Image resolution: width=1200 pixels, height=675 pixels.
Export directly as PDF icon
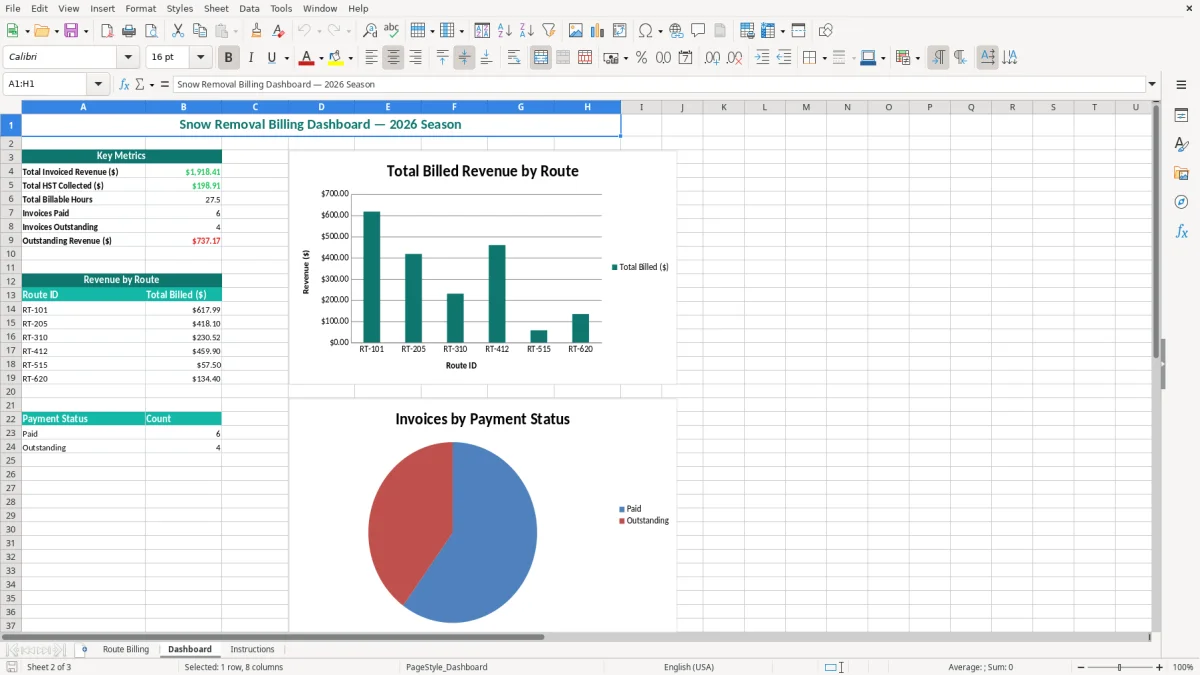point(107,31)
